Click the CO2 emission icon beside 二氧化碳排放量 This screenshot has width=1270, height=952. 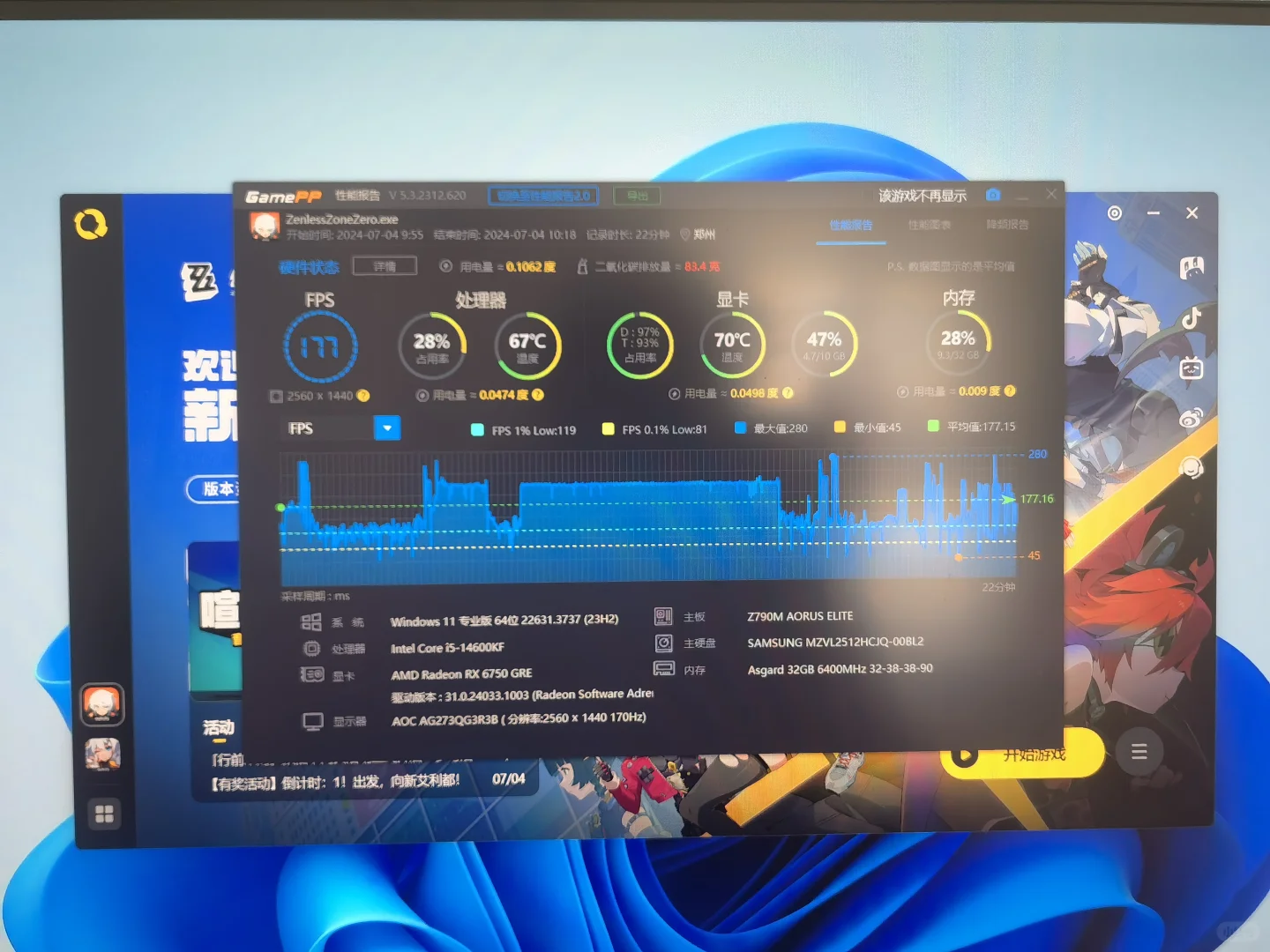[582, 266]
